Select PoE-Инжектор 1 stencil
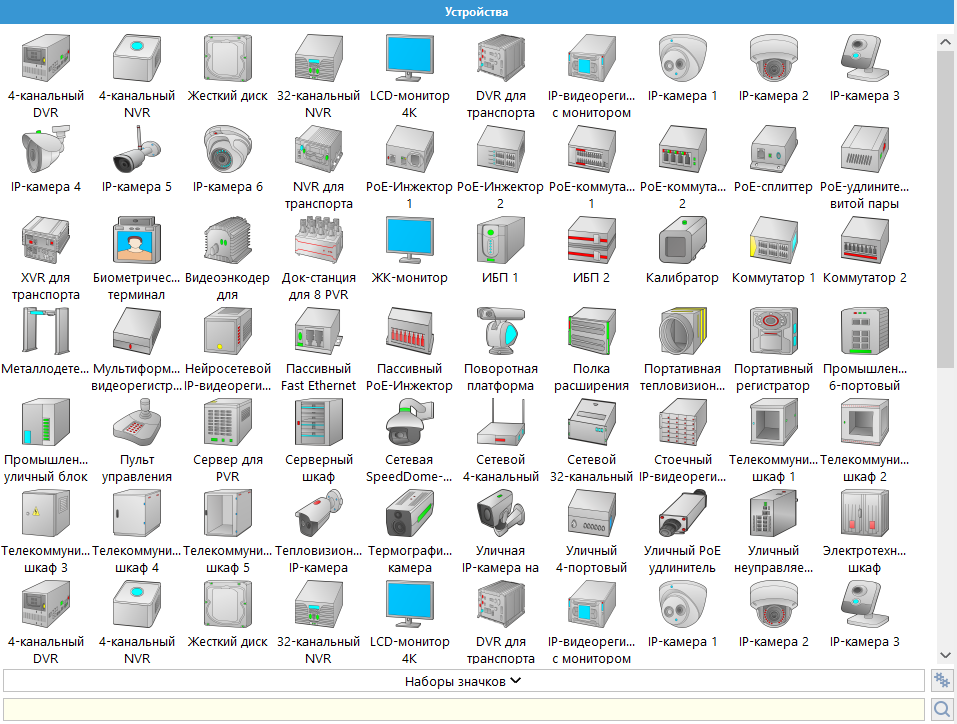The image size is (957, 724). pos(410,150)
